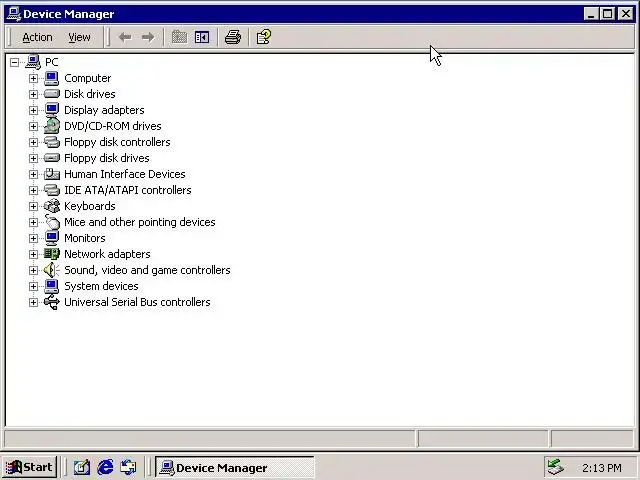This screenshot has width=640, height=480.
Task: Expand the Disk drives category
Action: pos(33,94)
